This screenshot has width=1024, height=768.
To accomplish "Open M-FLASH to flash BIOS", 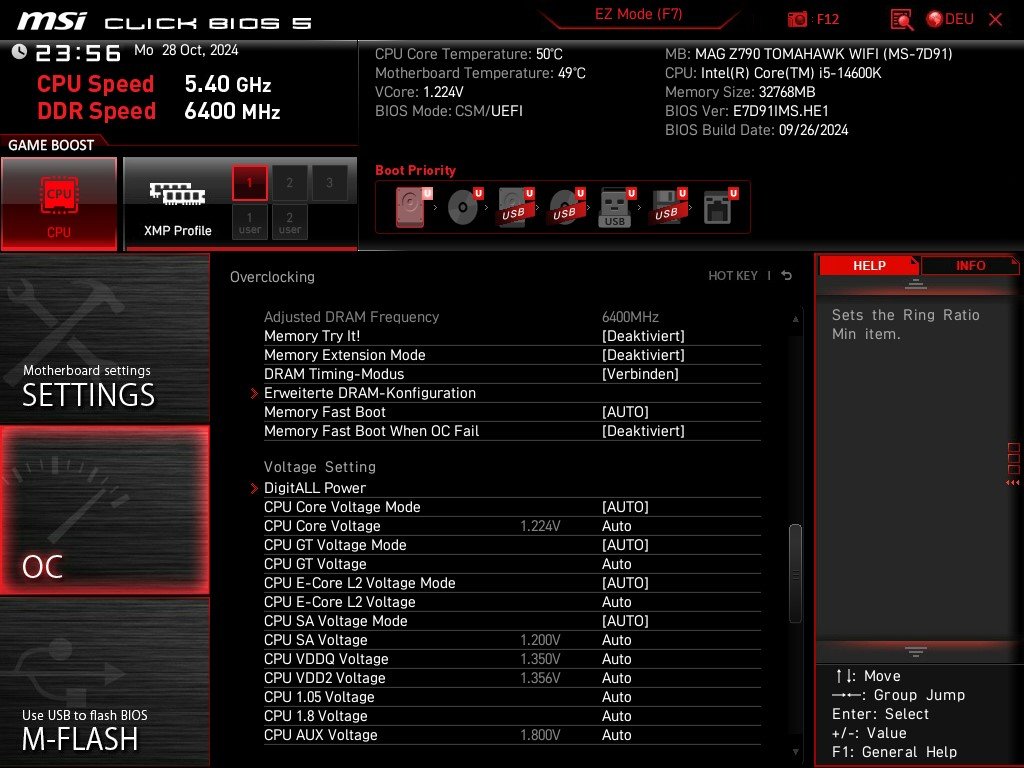I will pos(104,681).
